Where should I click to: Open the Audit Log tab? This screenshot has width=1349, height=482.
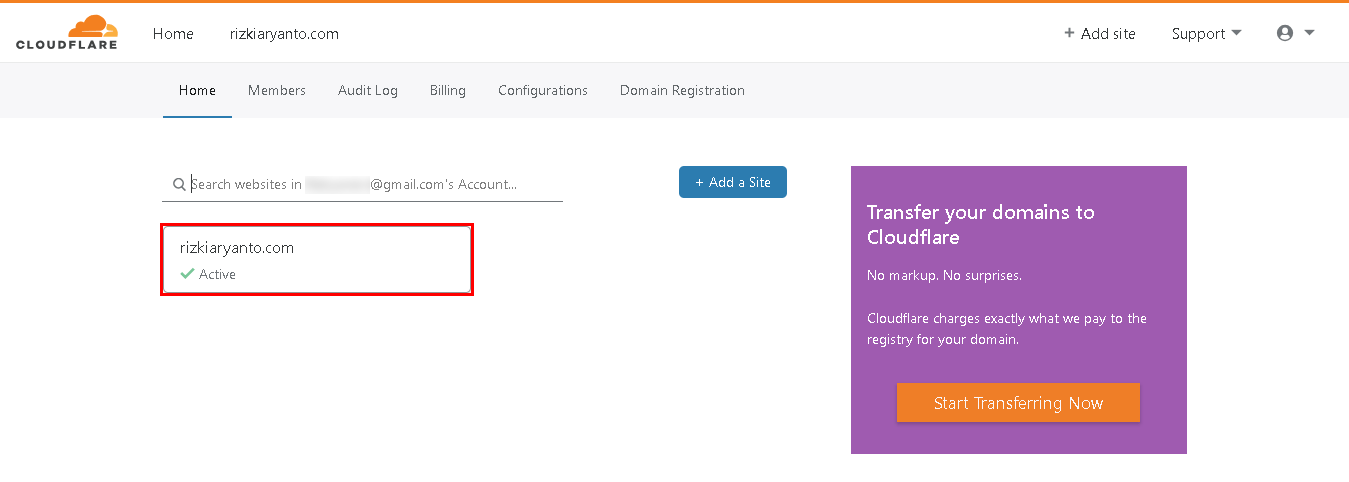(368, 90)
